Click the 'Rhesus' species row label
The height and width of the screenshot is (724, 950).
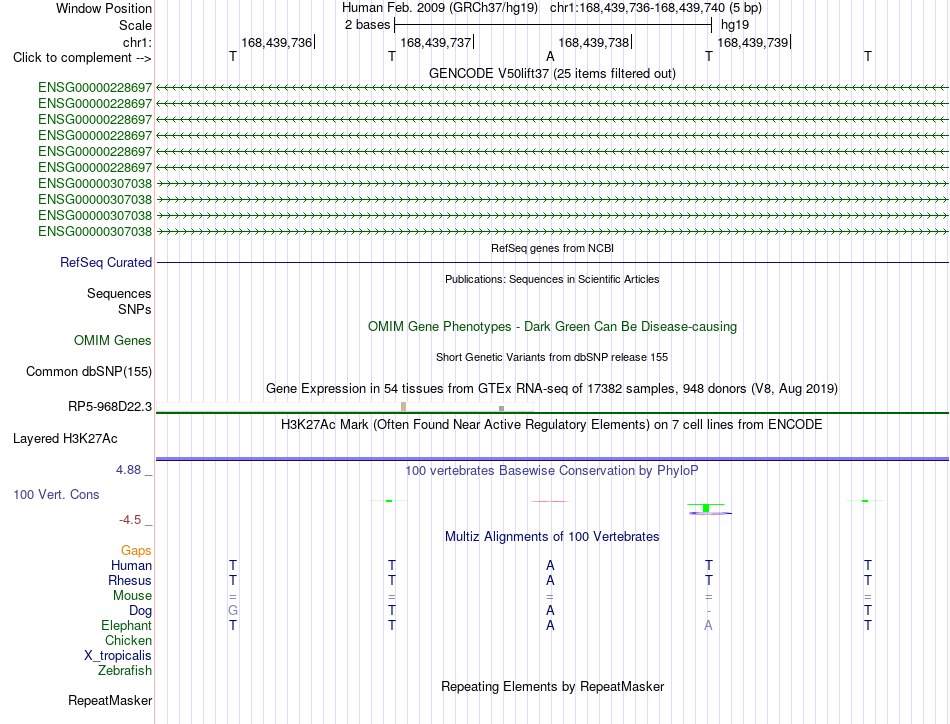click(x=130, y=580)
